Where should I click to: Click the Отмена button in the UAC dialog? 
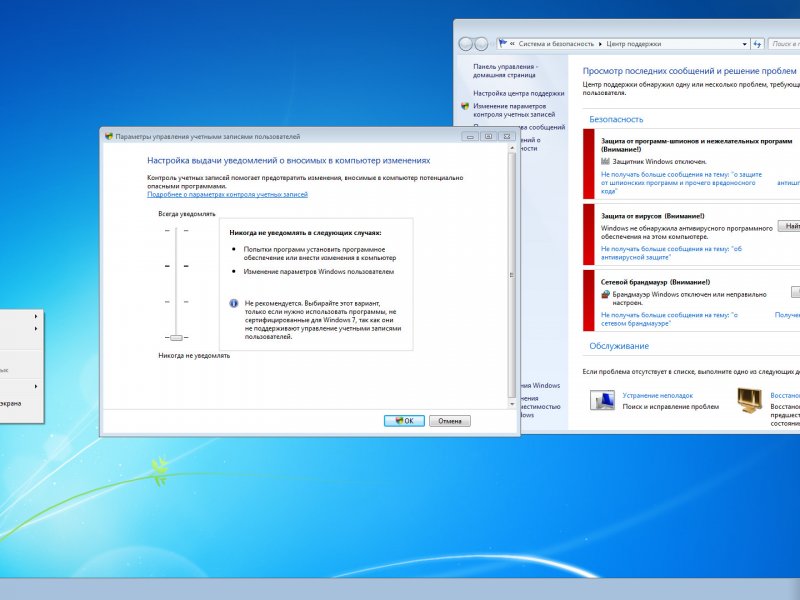tap(449, 421)
